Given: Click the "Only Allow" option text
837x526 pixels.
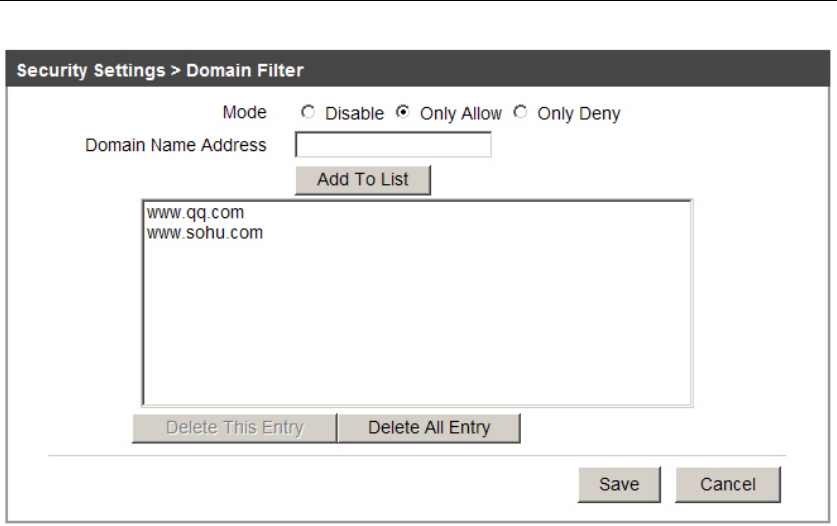Looking at the screenshot, I should click(461, 114).
